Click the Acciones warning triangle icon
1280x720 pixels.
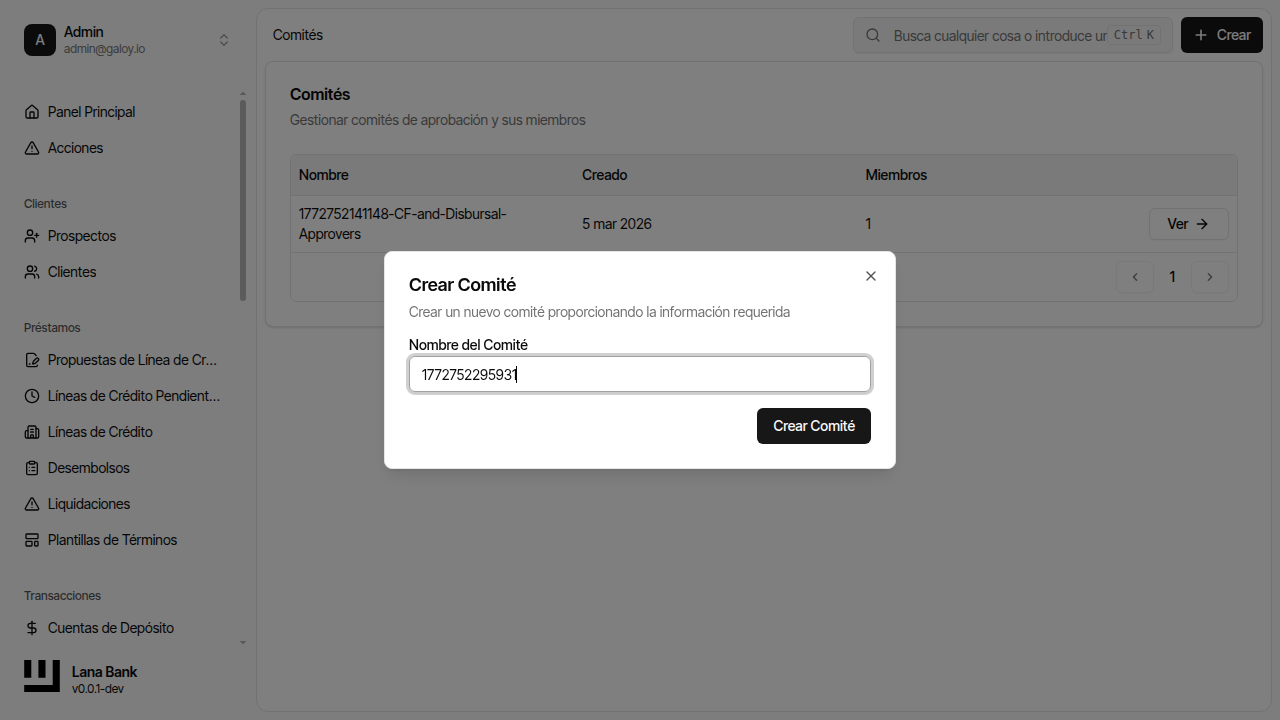pos(32,148)
